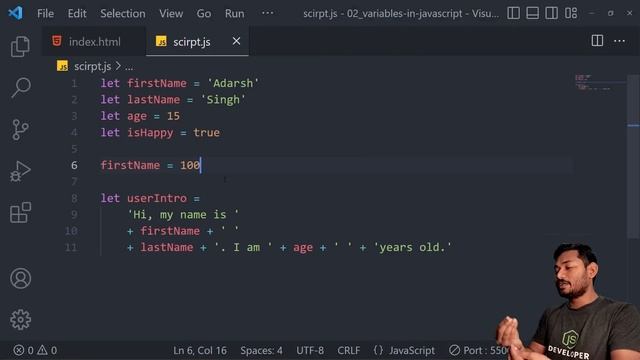This screenshot has height=360, width=640.
Task: Open Source Control view
Action: click(20, 130)
